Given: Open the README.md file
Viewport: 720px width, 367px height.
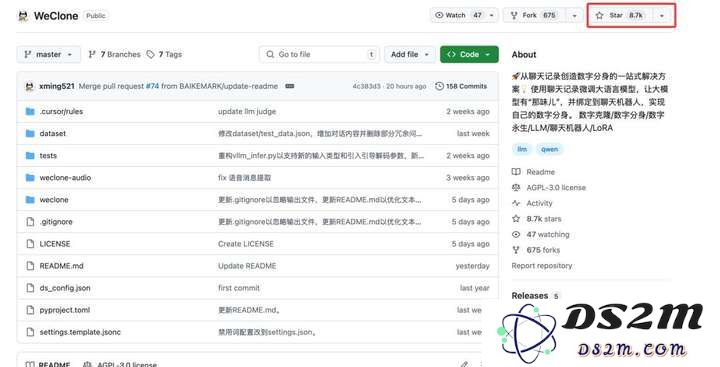Looking at the screenshot, I should click(x=62, y=266).
